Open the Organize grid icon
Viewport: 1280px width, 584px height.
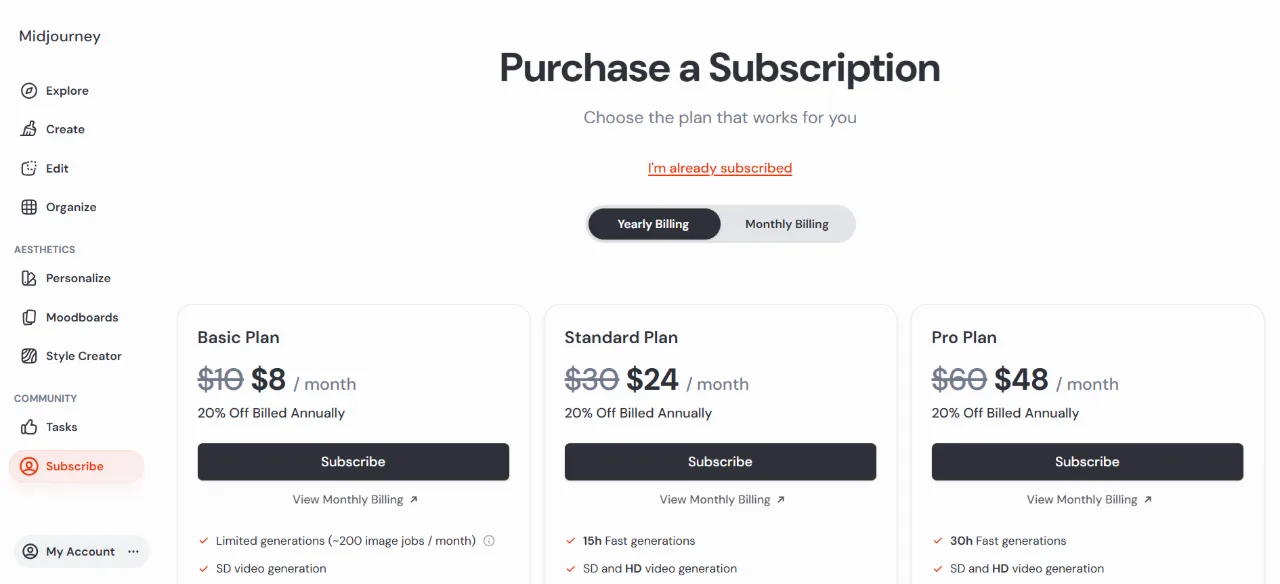(29, 207)
